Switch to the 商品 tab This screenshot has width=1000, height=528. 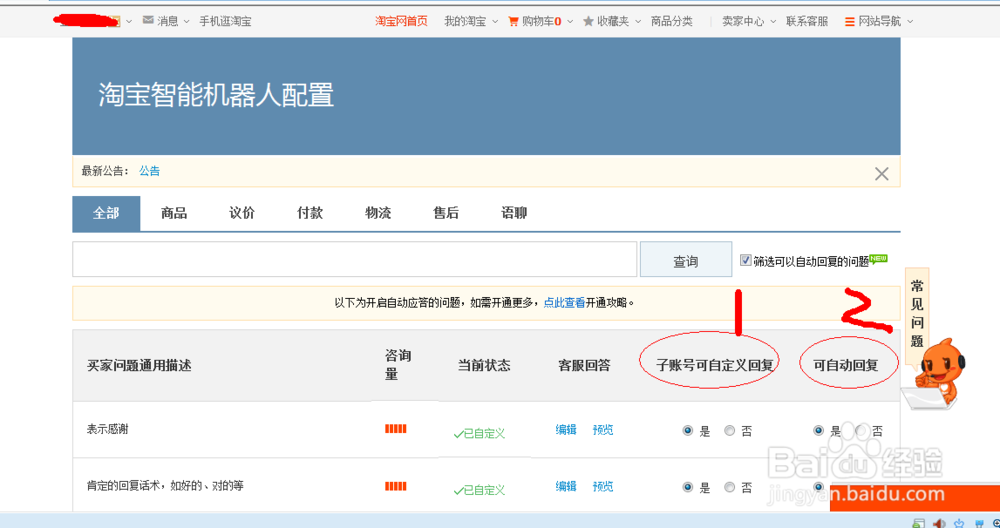click(174, 214)
